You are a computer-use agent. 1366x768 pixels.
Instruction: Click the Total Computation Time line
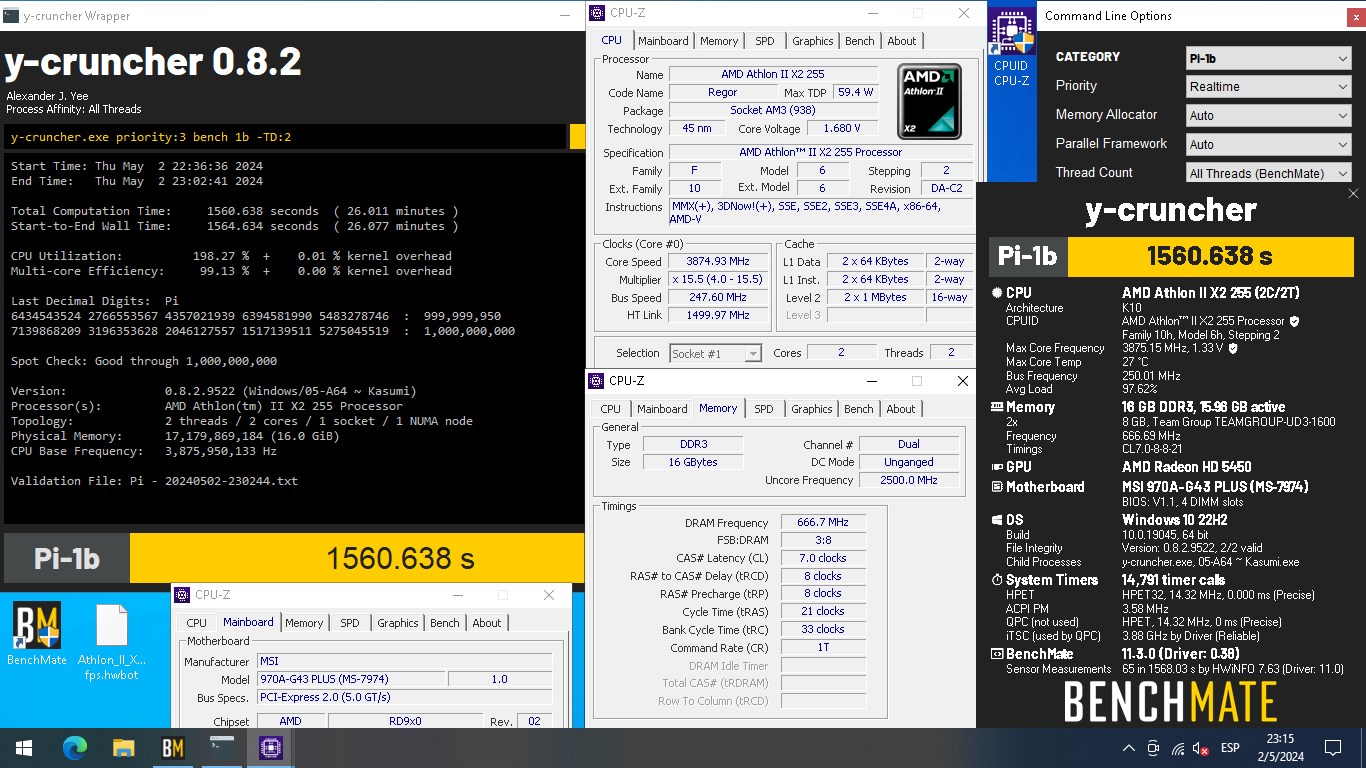234,211
